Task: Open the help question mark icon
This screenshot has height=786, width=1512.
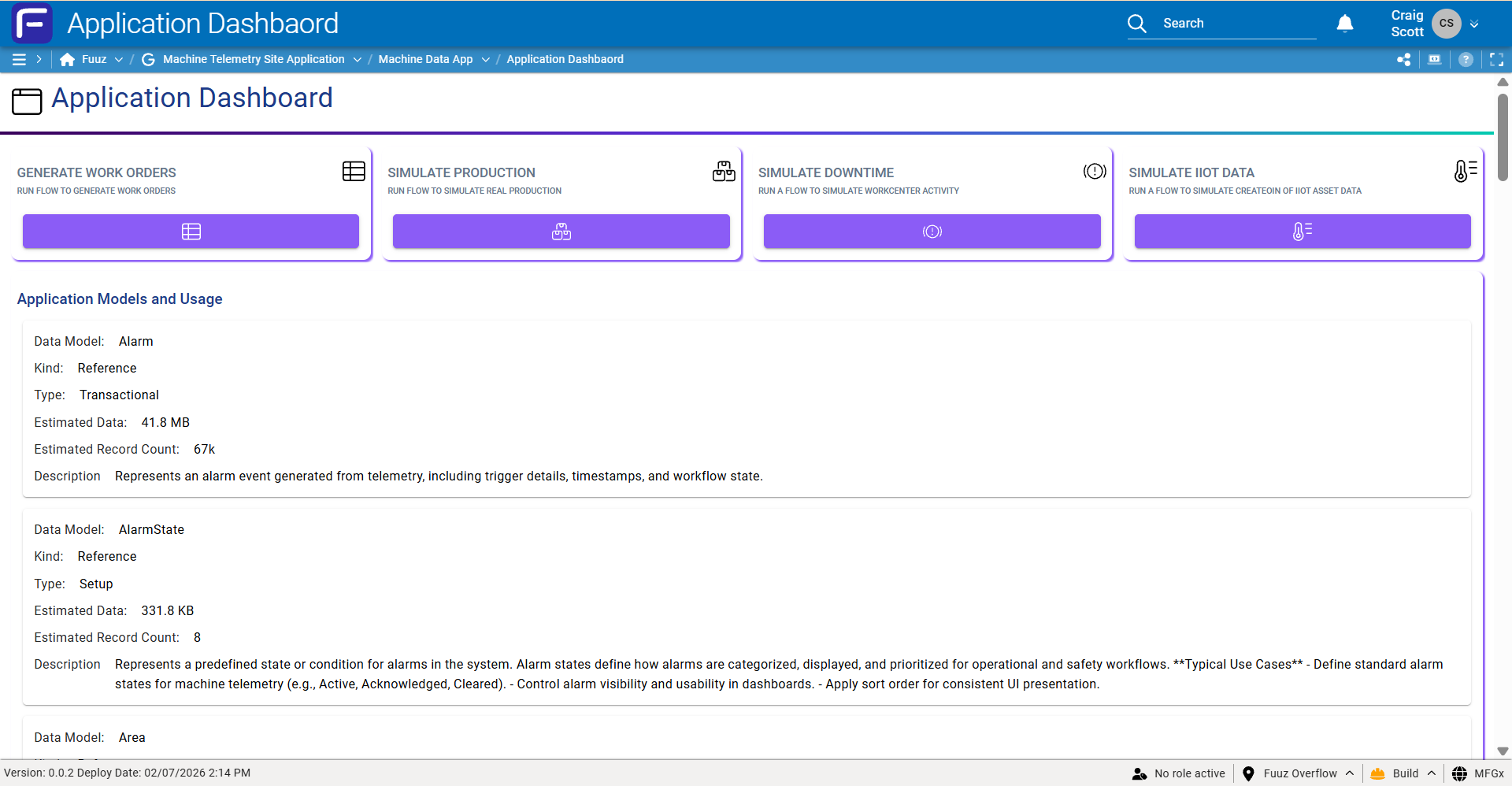Action: click(1466, 59)
